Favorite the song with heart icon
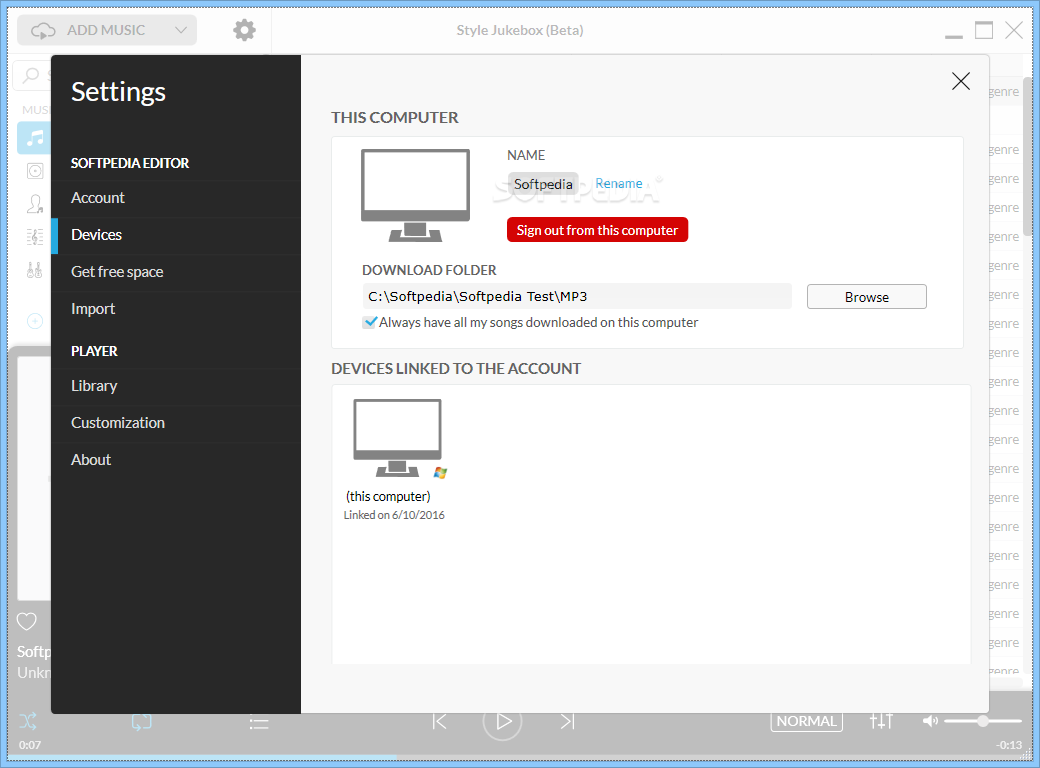This screenshot has width=1040, height=768. 27,621
